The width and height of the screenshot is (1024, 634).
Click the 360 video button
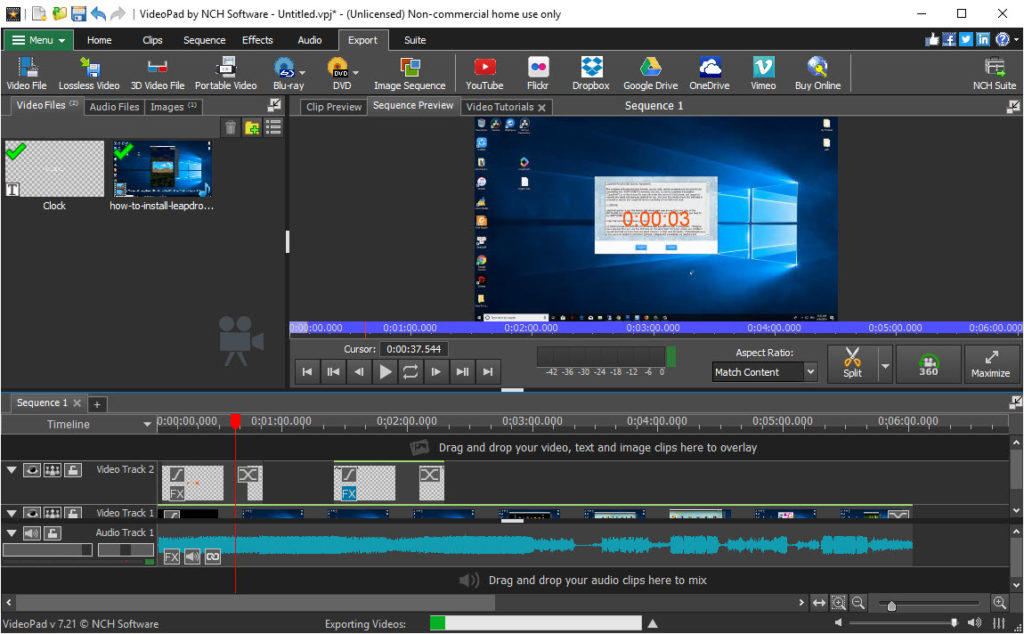tap(927, 364)
